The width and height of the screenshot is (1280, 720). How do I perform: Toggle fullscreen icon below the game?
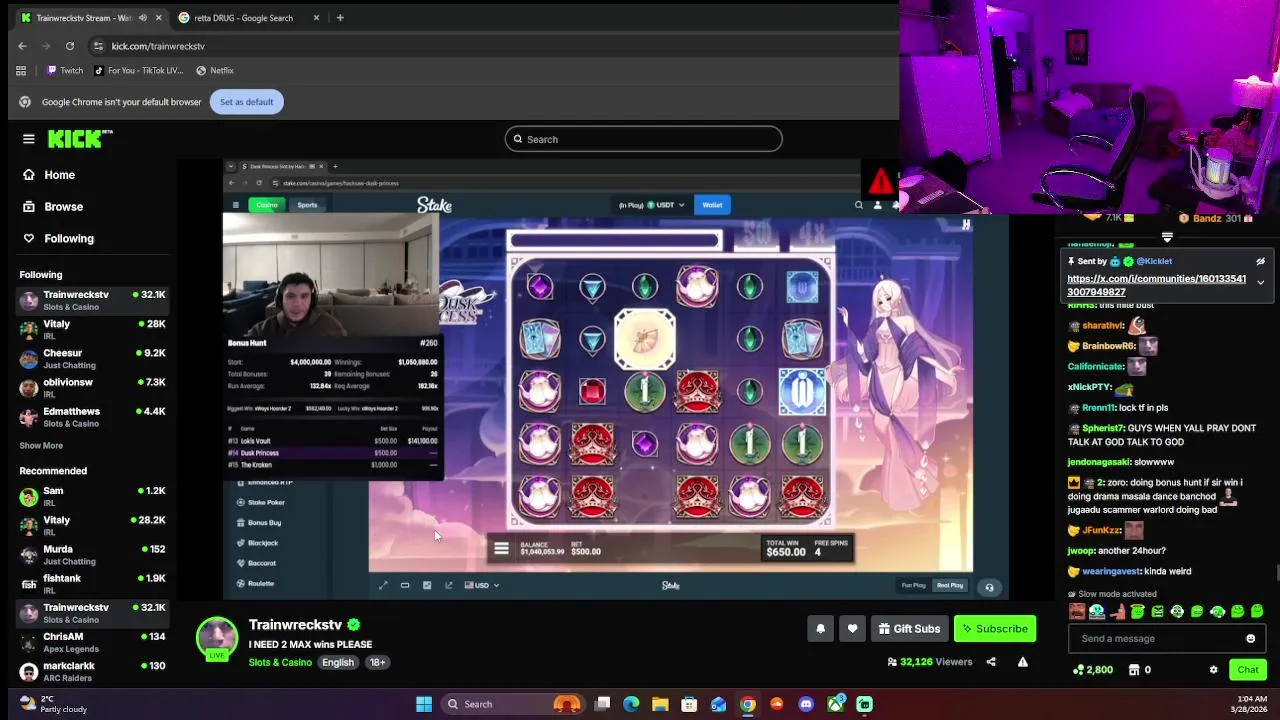point(383,586)
